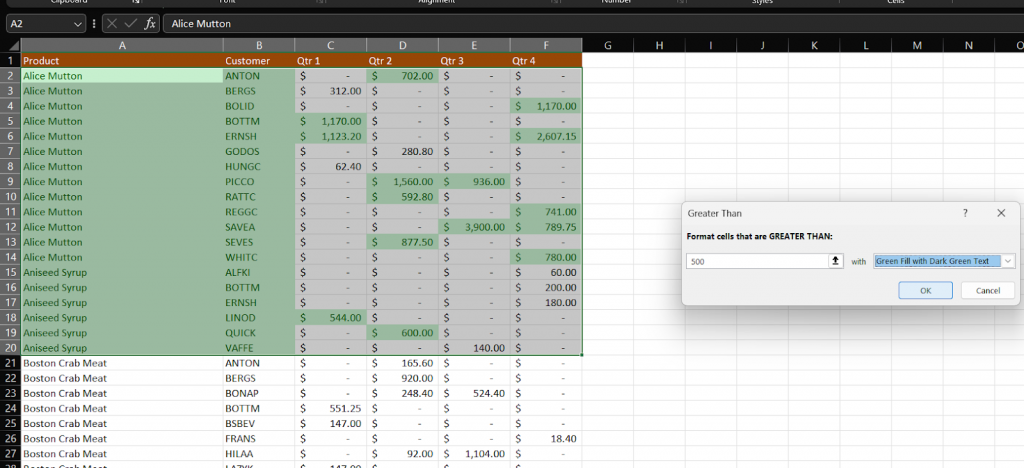This screenshot has height=468, width=1024.
Task: Click the formula bar text Alice Mutton
Action: click(201, 23)
